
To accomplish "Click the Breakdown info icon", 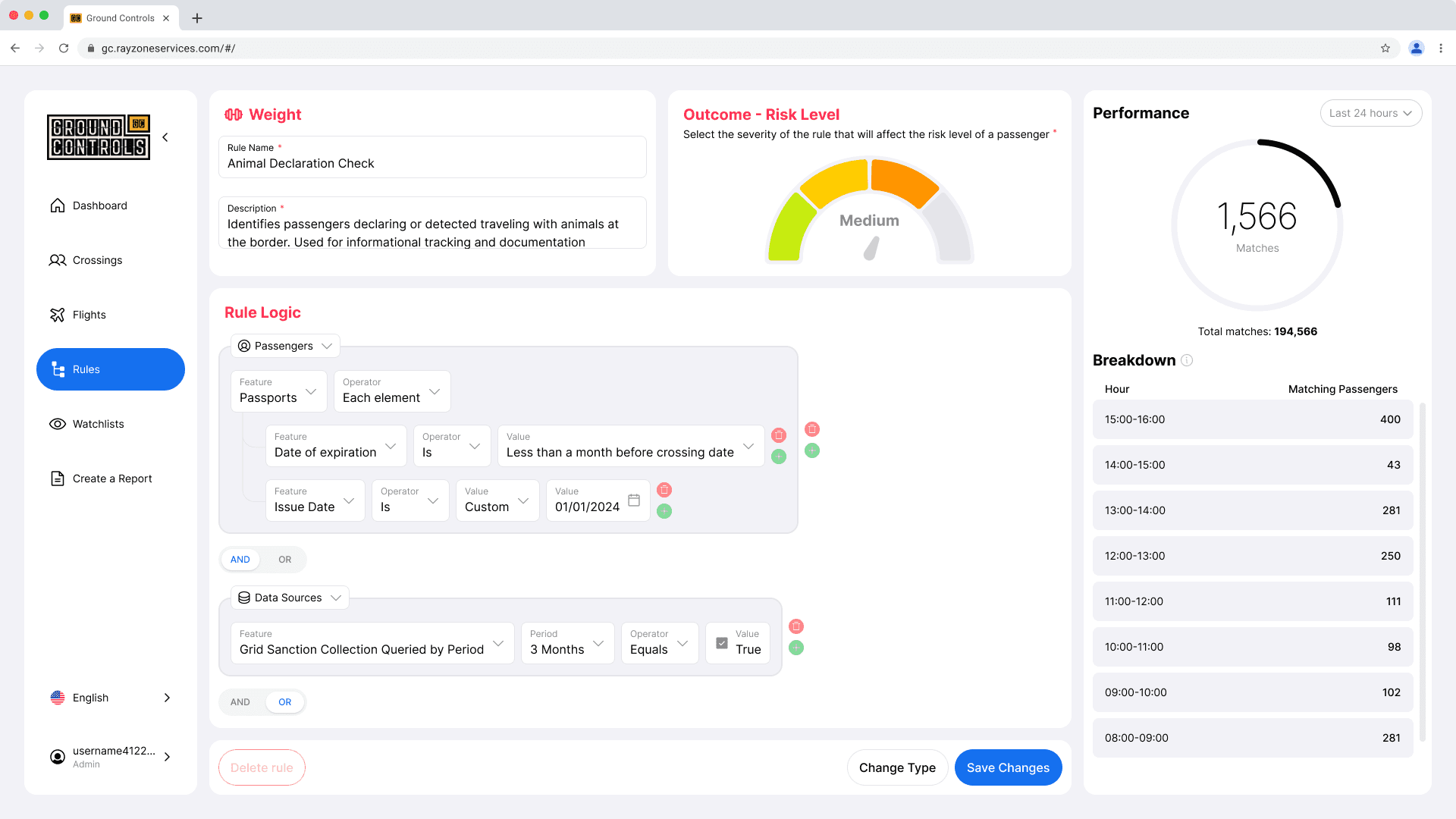I will pos(1187,360).
